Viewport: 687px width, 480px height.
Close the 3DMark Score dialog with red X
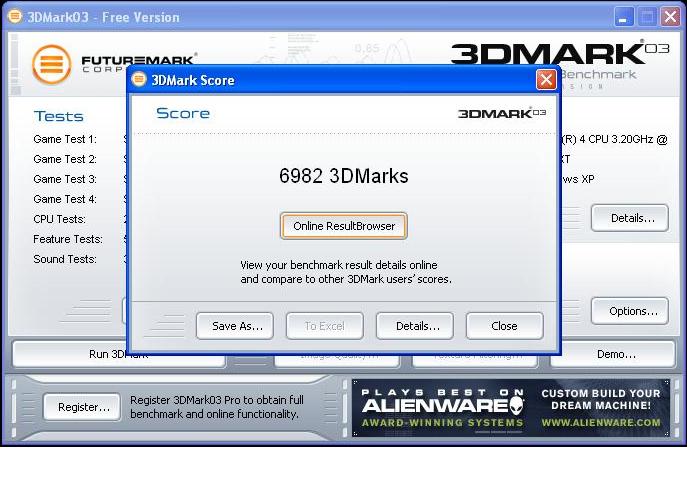pyautogui.click(x=546, y=80)
